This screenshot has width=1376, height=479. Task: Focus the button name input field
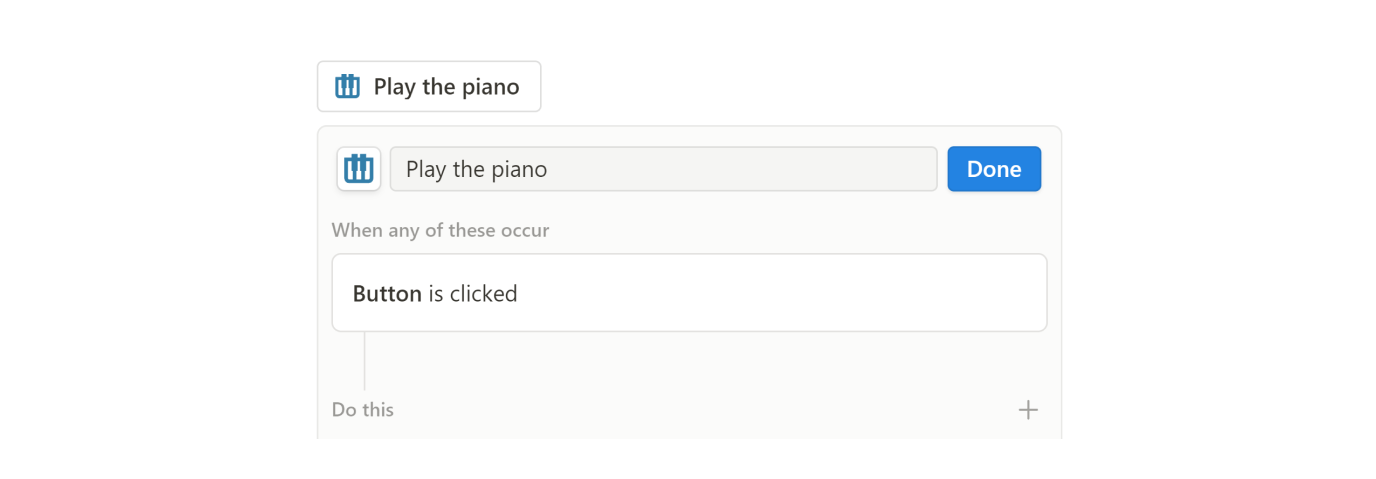click(663, 169)
